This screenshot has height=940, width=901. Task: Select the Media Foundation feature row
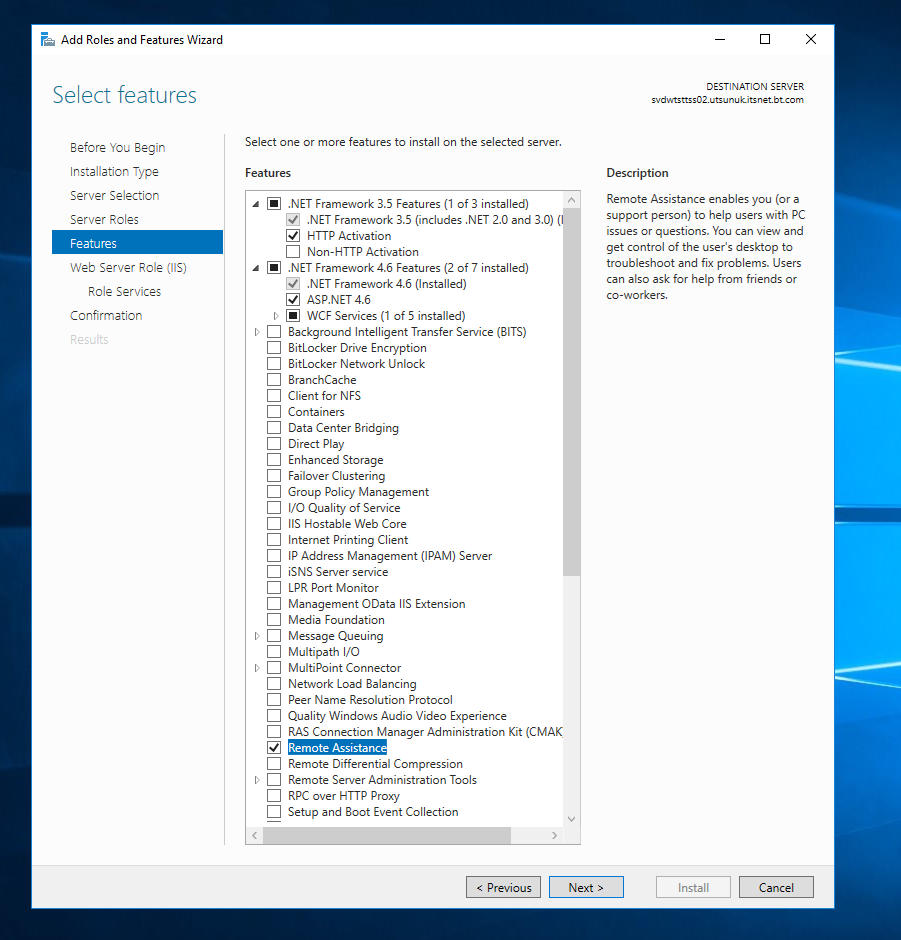[336, 620]
